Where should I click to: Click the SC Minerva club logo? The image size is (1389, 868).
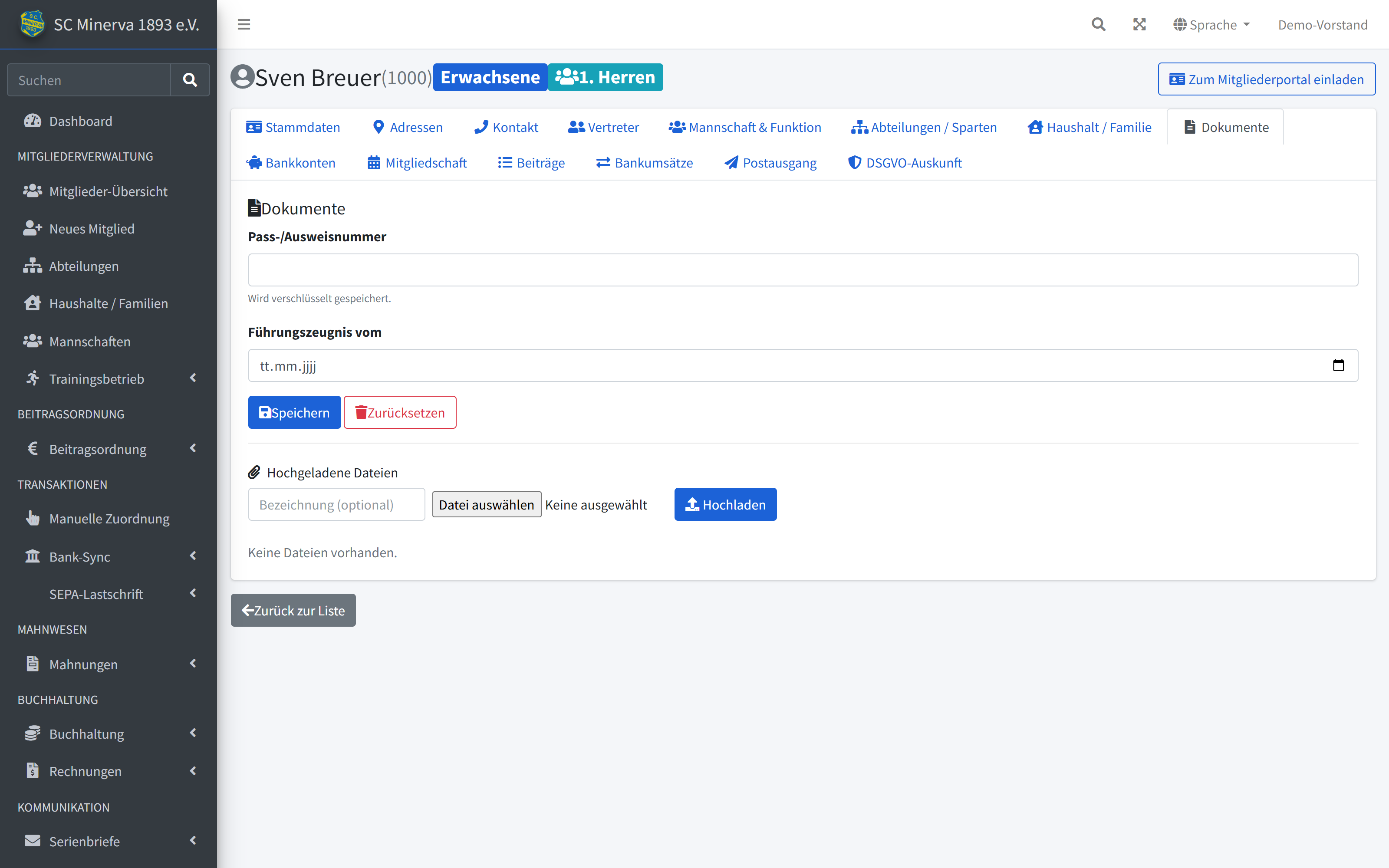[x=32, y=24]
